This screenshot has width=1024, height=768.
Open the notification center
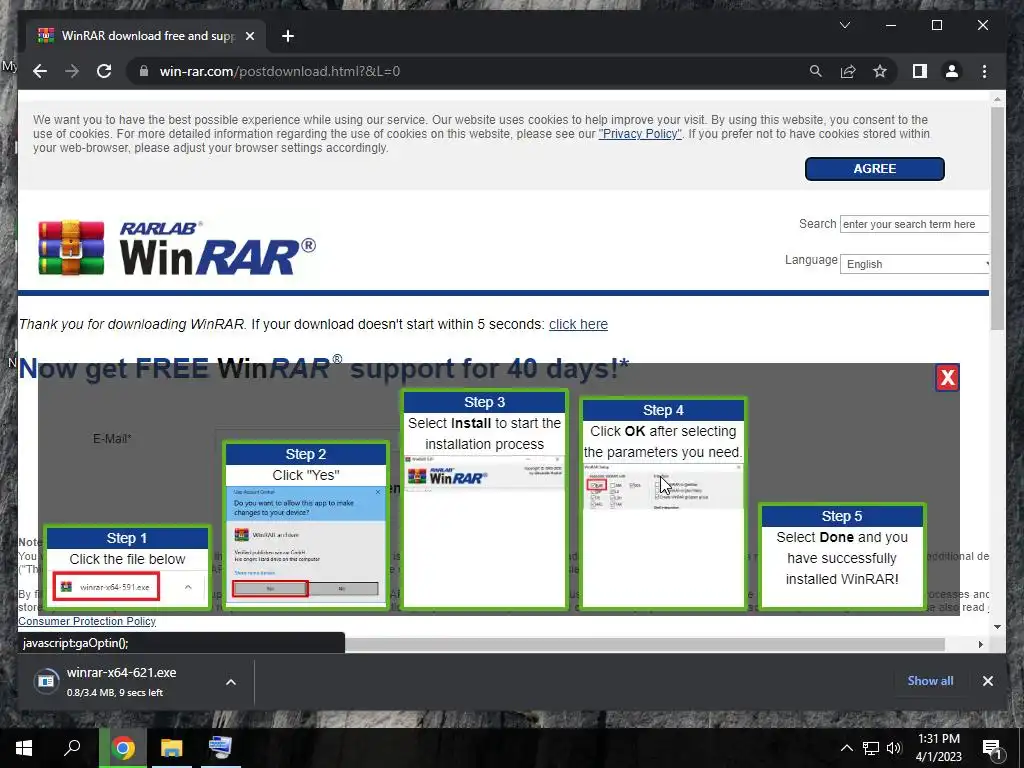[992, 748]
